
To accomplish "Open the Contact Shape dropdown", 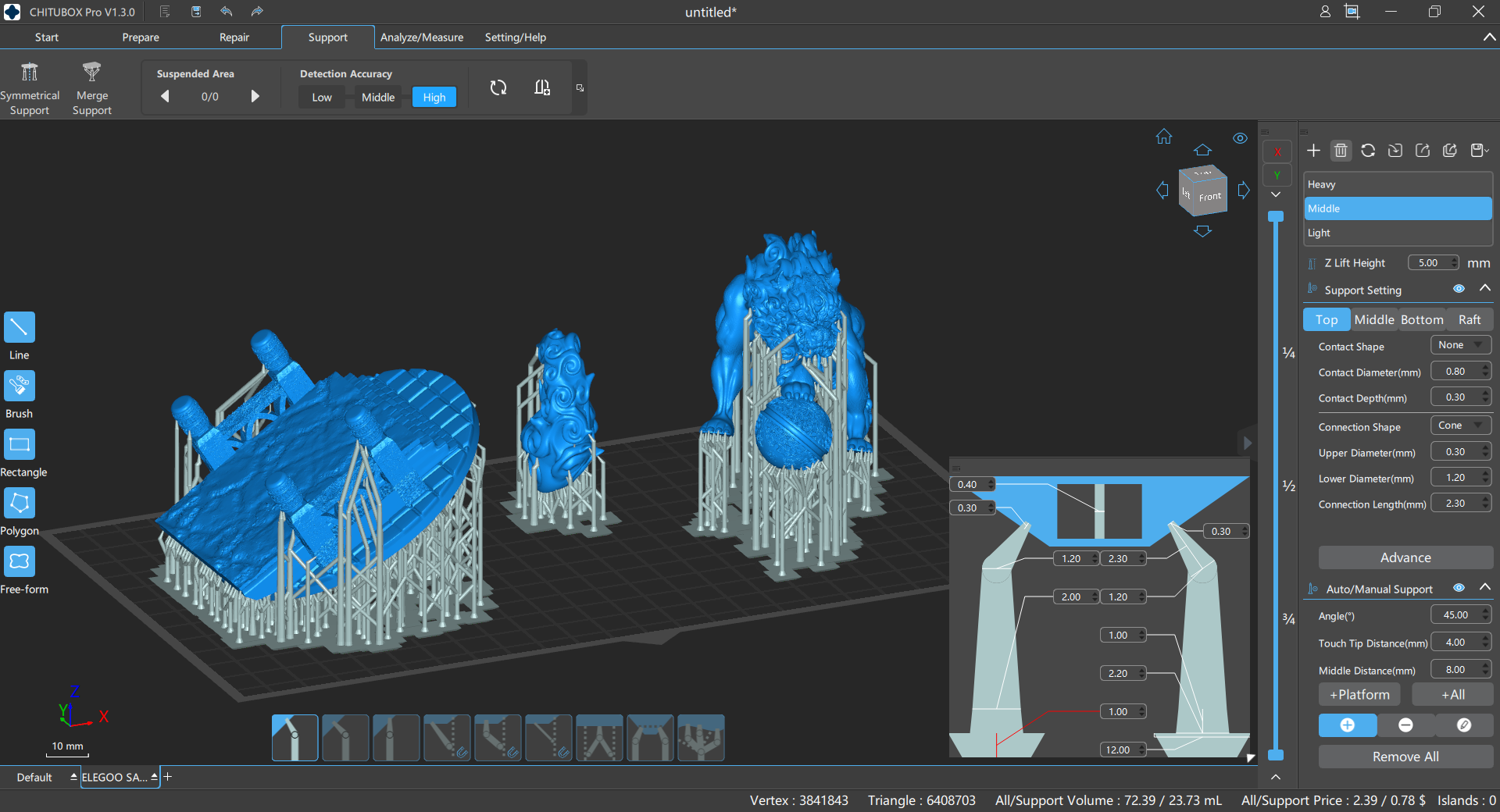I will coord(1461,345).
